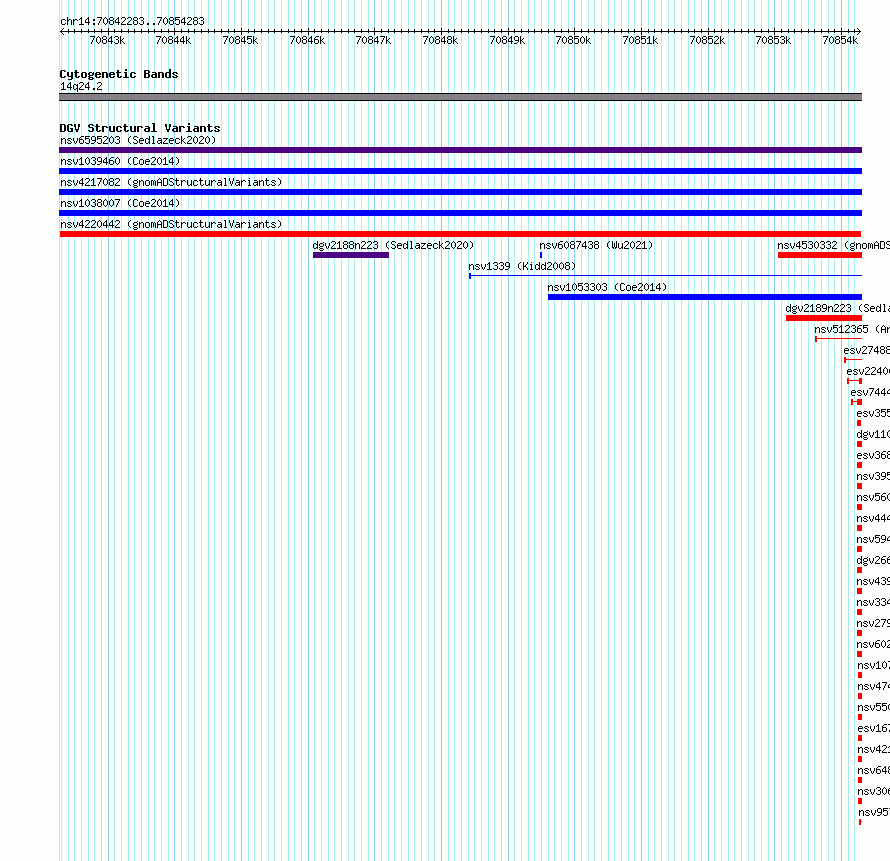Open variant label nsv1038007 (Coe2014)
The image size is (890, 861).
[120, 203]
